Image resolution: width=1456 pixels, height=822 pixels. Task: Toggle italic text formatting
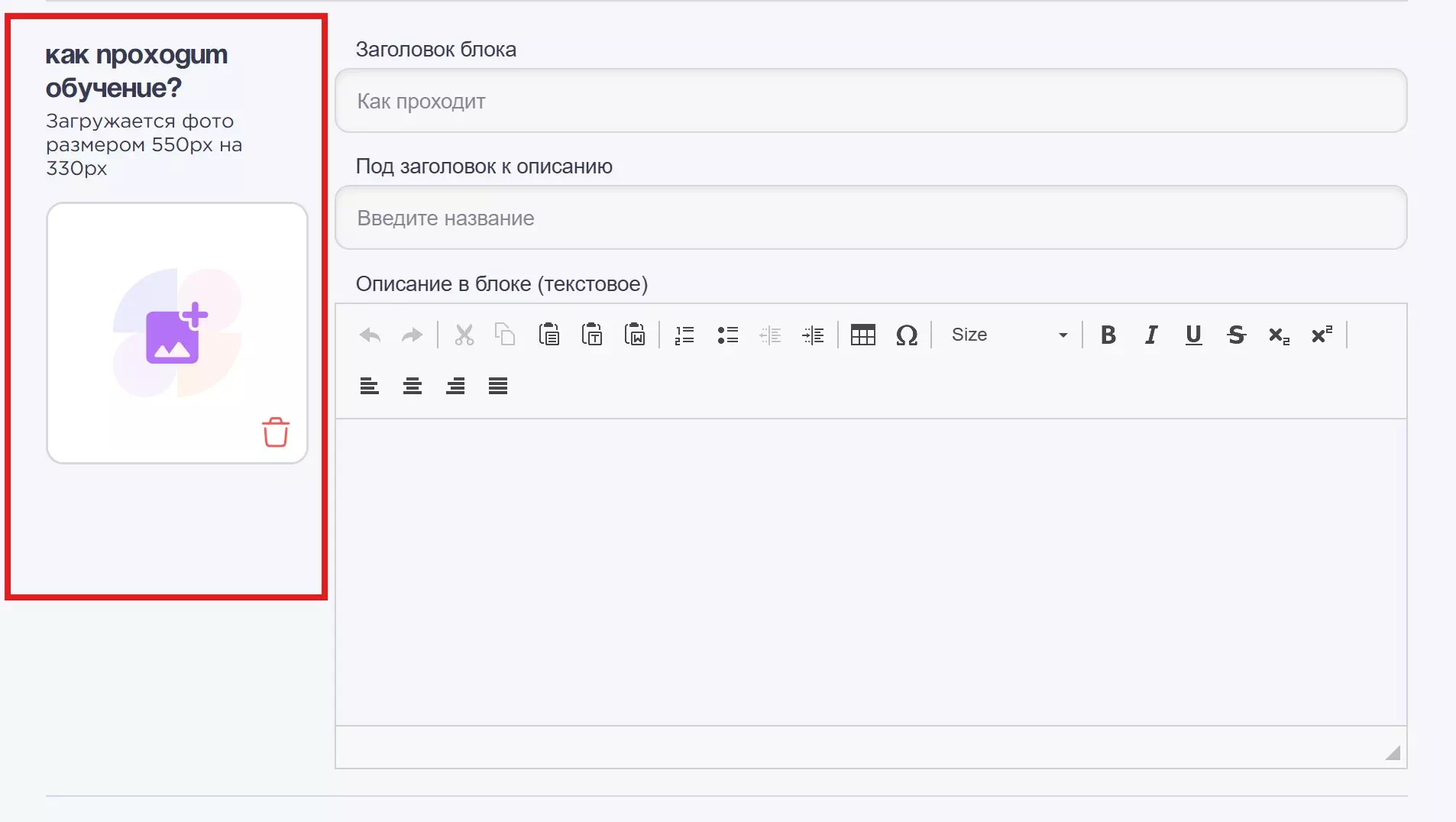(x=1150, y=335)
